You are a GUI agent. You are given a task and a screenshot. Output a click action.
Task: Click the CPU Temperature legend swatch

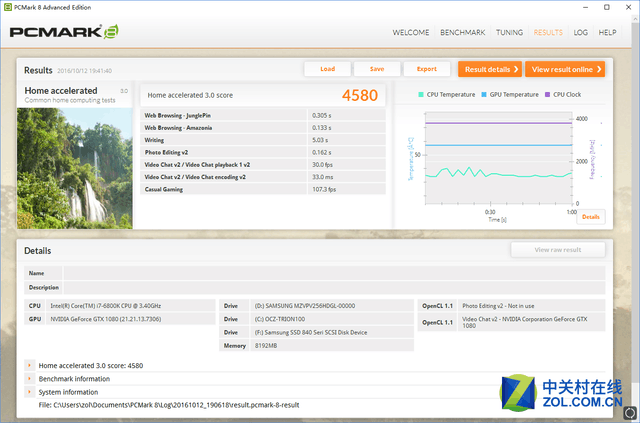421,95
